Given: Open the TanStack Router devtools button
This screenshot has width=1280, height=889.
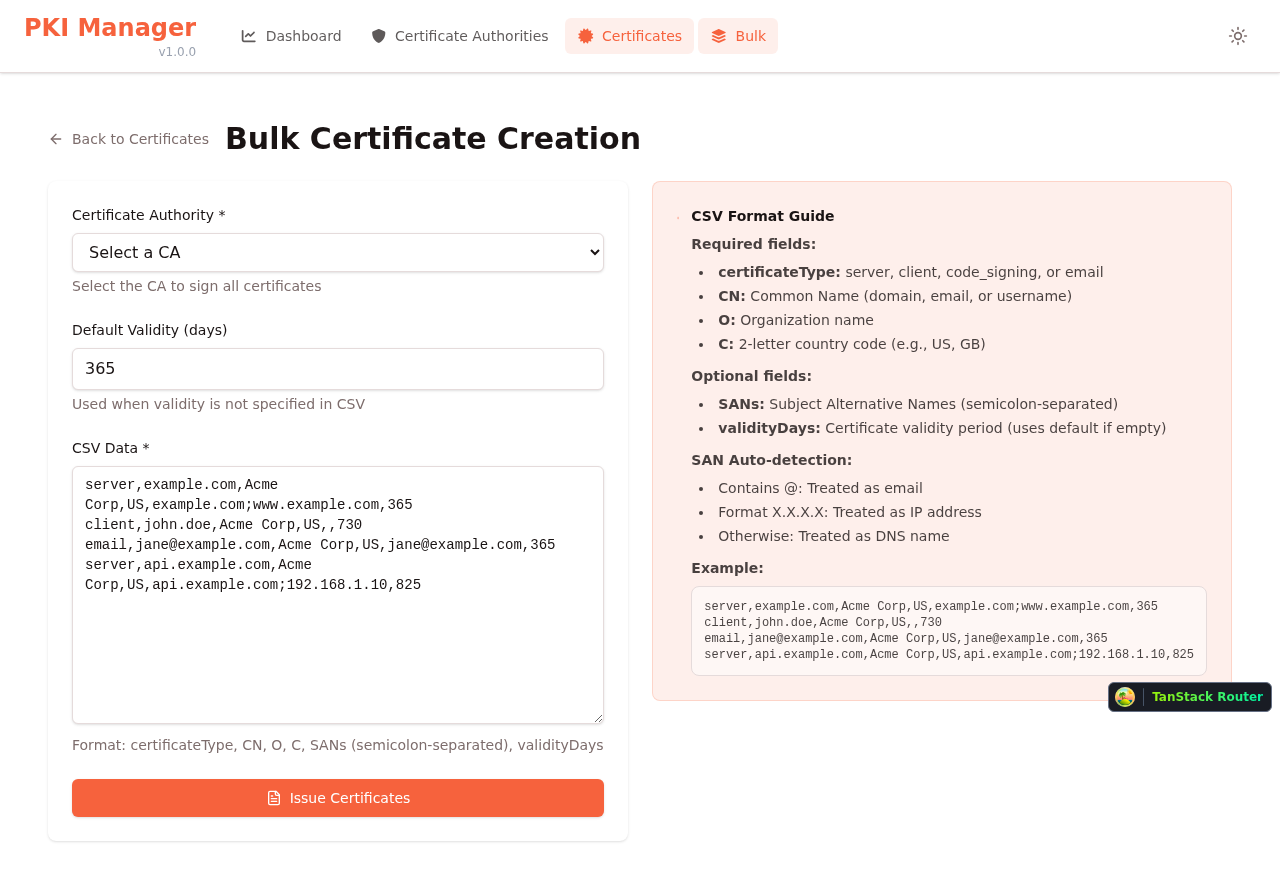Looking at the screenshot, I should (x=1190, y=697).
